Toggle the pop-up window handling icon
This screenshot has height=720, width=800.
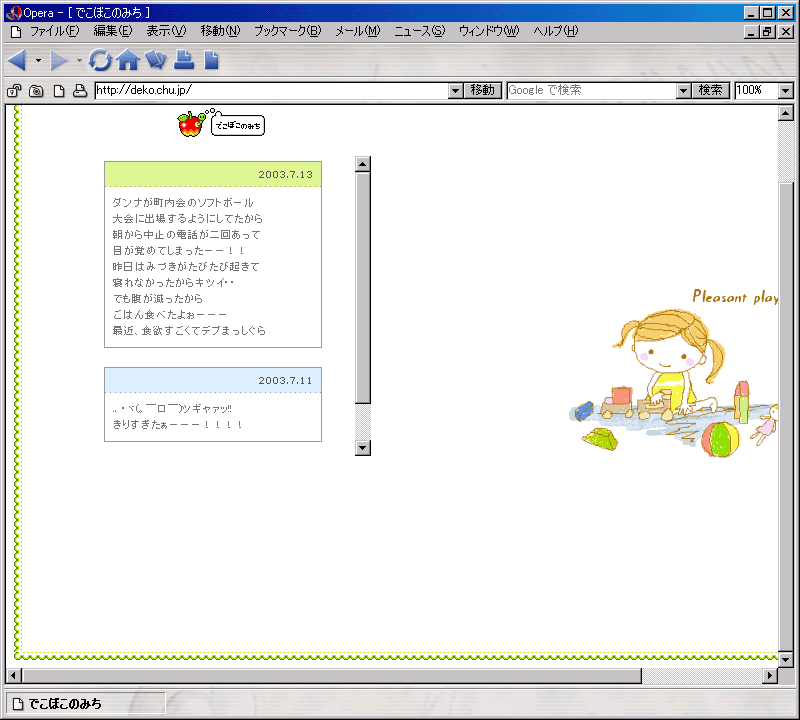tap(14, 91)
